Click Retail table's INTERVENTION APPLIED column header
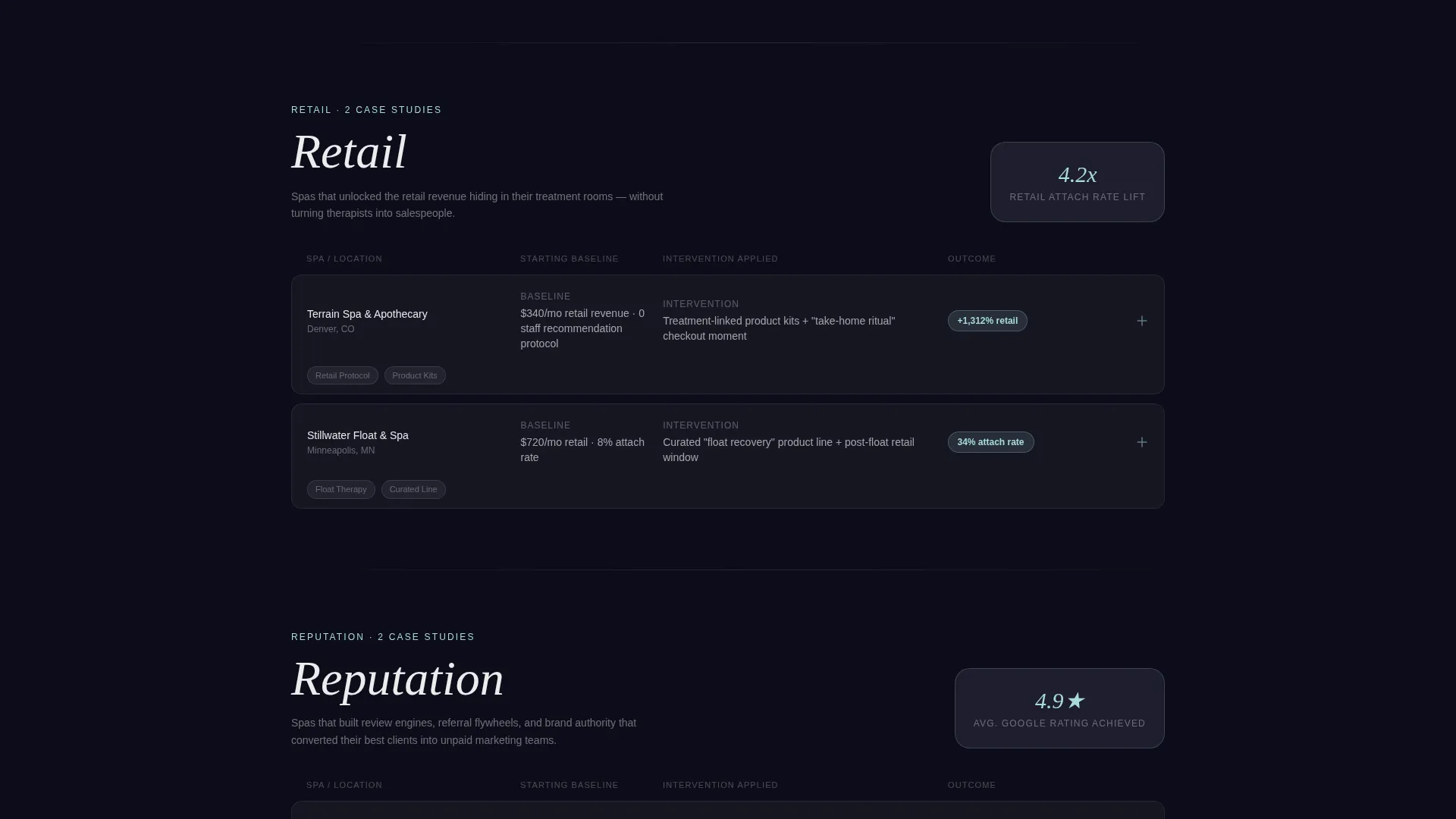This screenshot has height=819, width=1456. [x=720, y=259]
